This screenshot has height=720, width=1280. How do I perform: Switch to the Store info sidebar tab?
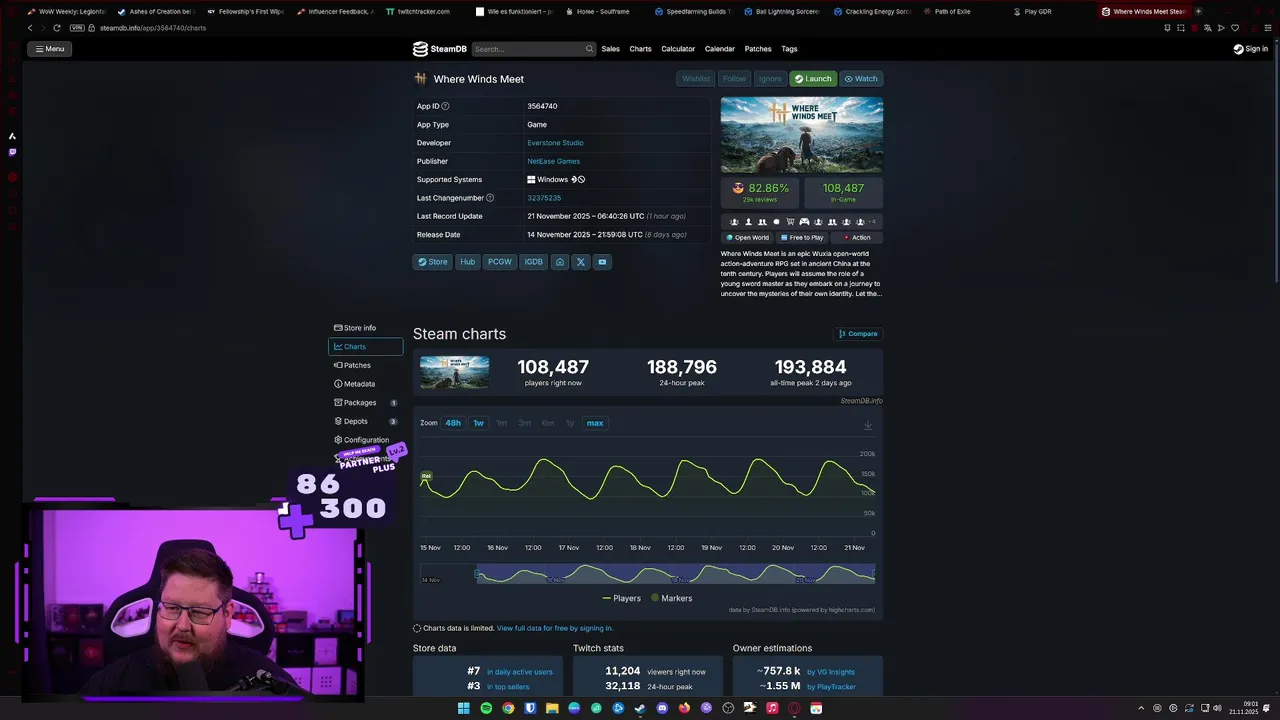pos(365,328)
